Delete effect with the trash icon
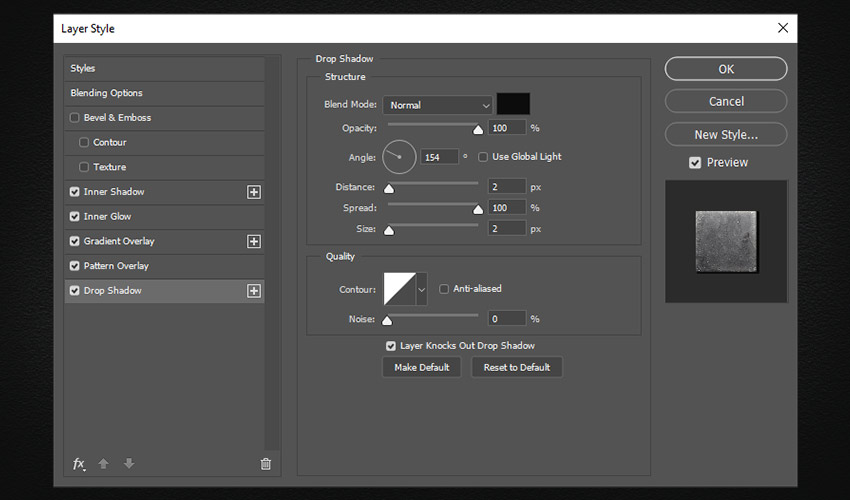 tap(265, 464)
